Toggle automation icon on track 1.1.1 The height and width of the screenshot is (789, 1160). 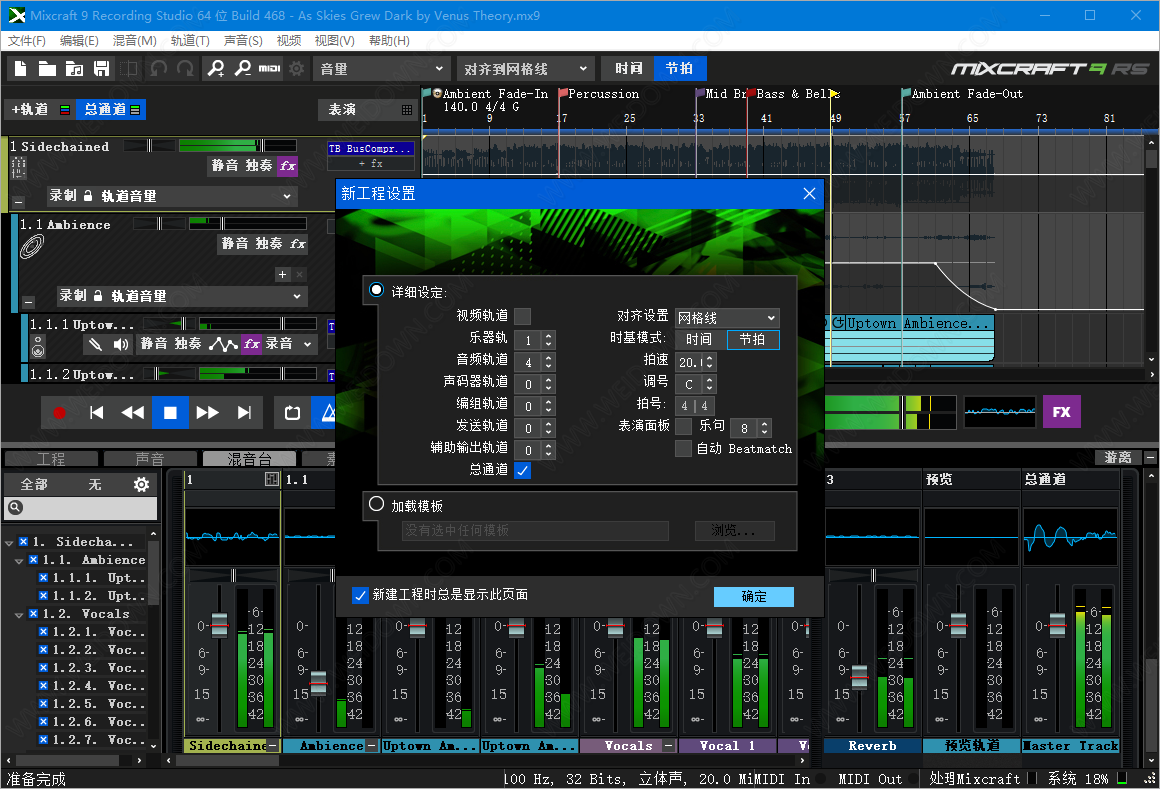(223, 344)
